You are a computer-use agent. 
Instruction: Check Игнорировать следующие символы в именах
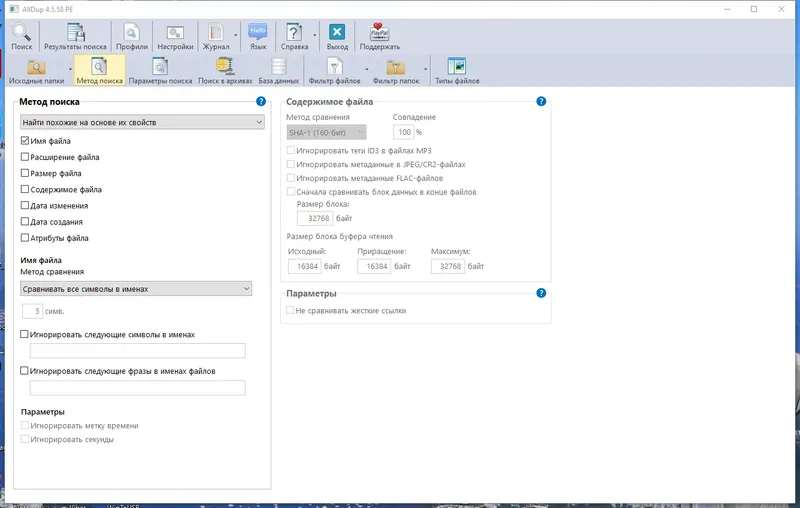[x=24, y=334]
